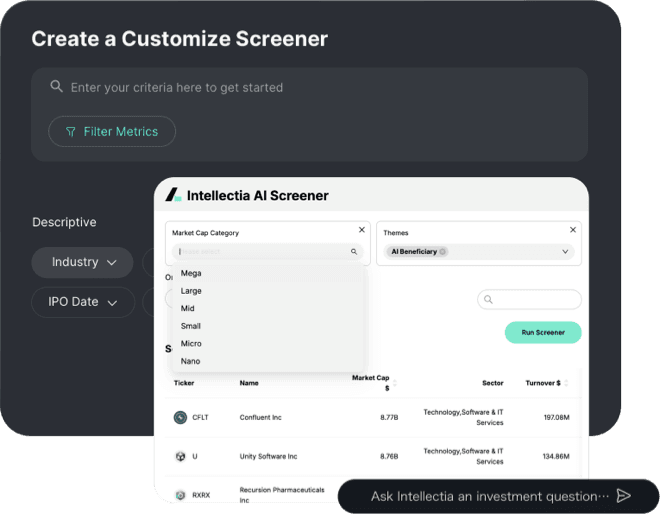
Task: Open the Industry dropdown
Action: pos(84,262)
